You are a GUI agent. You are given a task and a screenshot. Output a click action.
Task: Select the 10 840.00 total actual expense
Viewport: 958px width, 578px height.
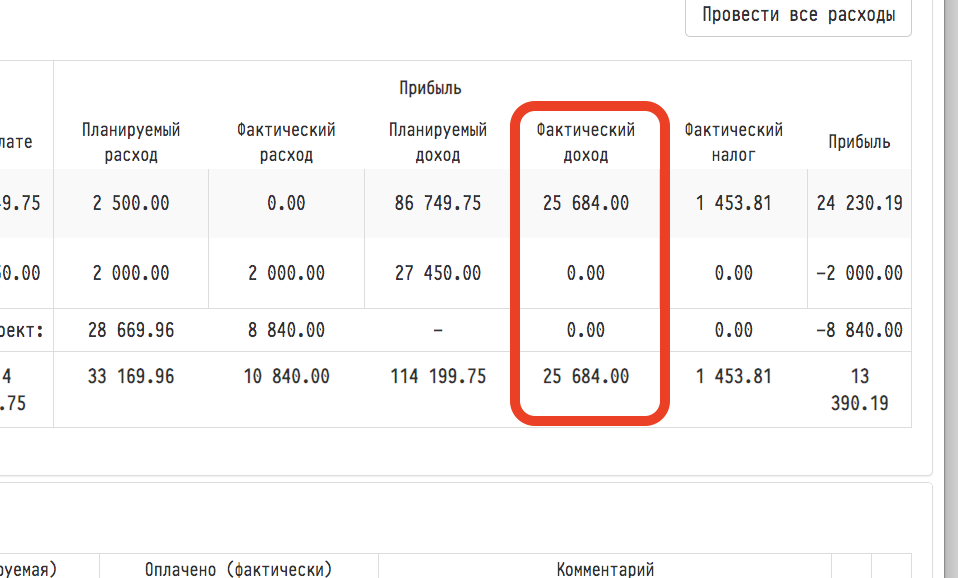tap(286, 377)
